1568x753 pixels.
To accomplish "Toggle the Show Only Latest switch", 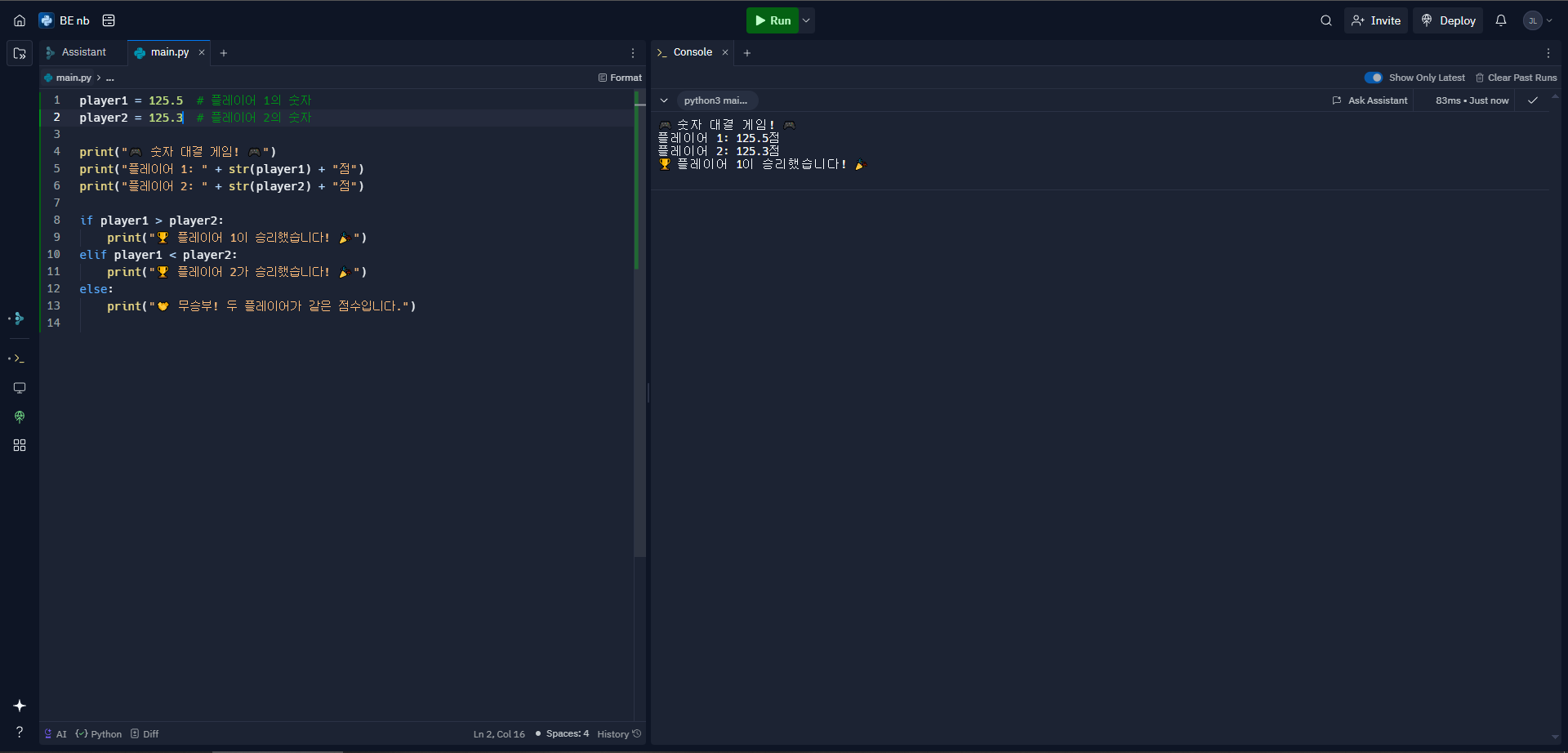I will [x=1374, y=78].
